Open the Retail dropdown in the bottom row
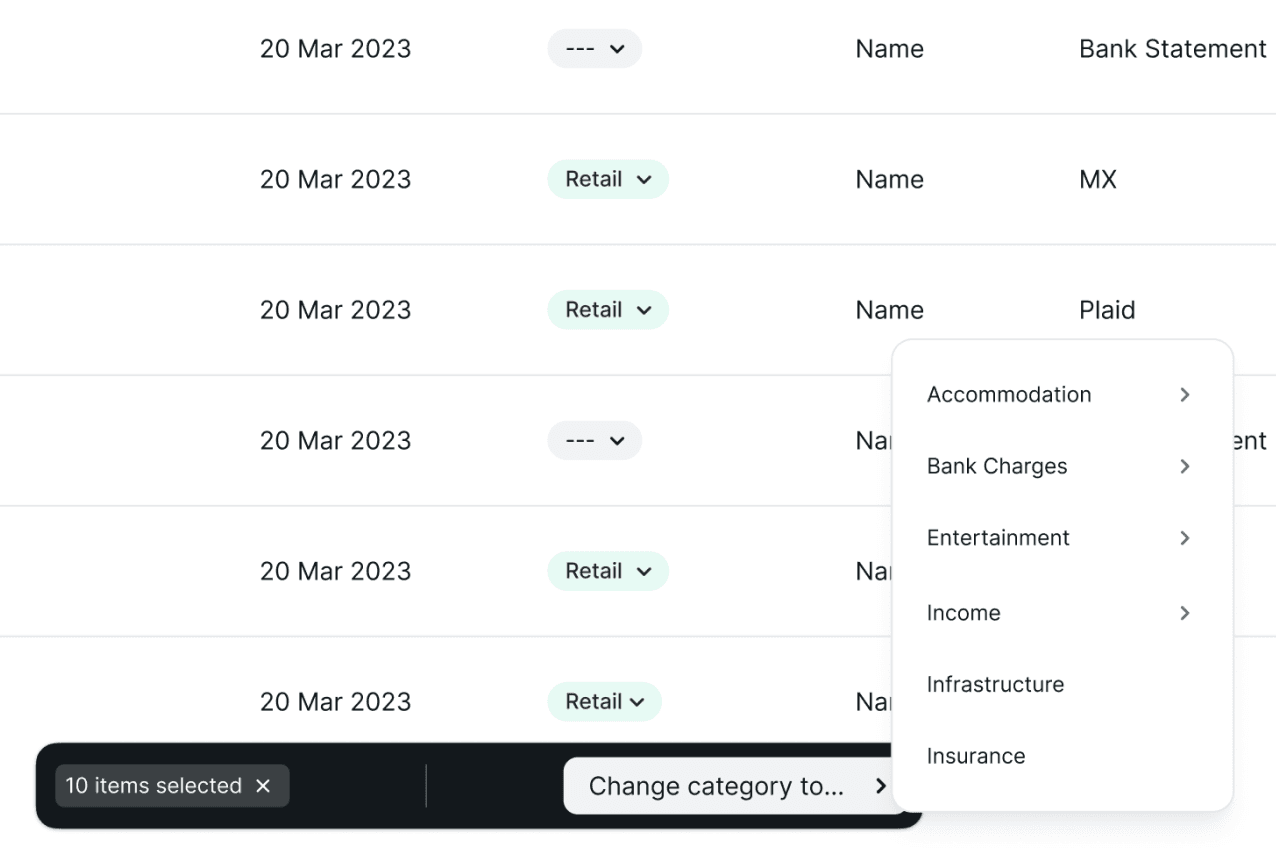This screenshot has height=868, width=1276. pos(604,702)
